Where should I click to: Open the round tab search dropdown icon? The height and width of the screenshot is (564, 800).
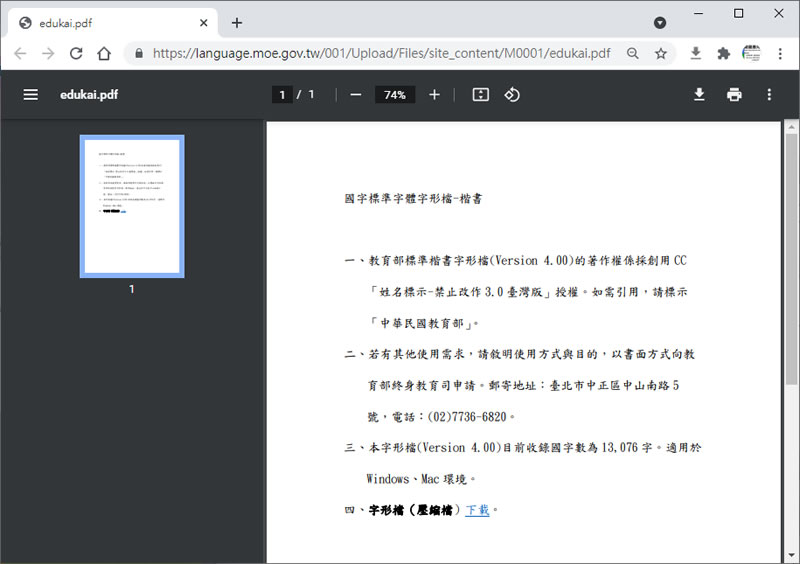pyautogui.click(x=660, y=23)
